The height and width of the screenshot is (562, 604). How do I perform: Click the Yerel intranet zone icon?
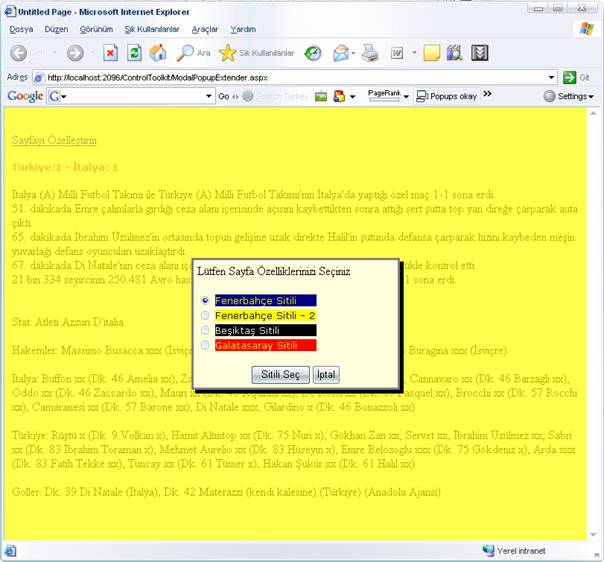[x=488, y=551]
